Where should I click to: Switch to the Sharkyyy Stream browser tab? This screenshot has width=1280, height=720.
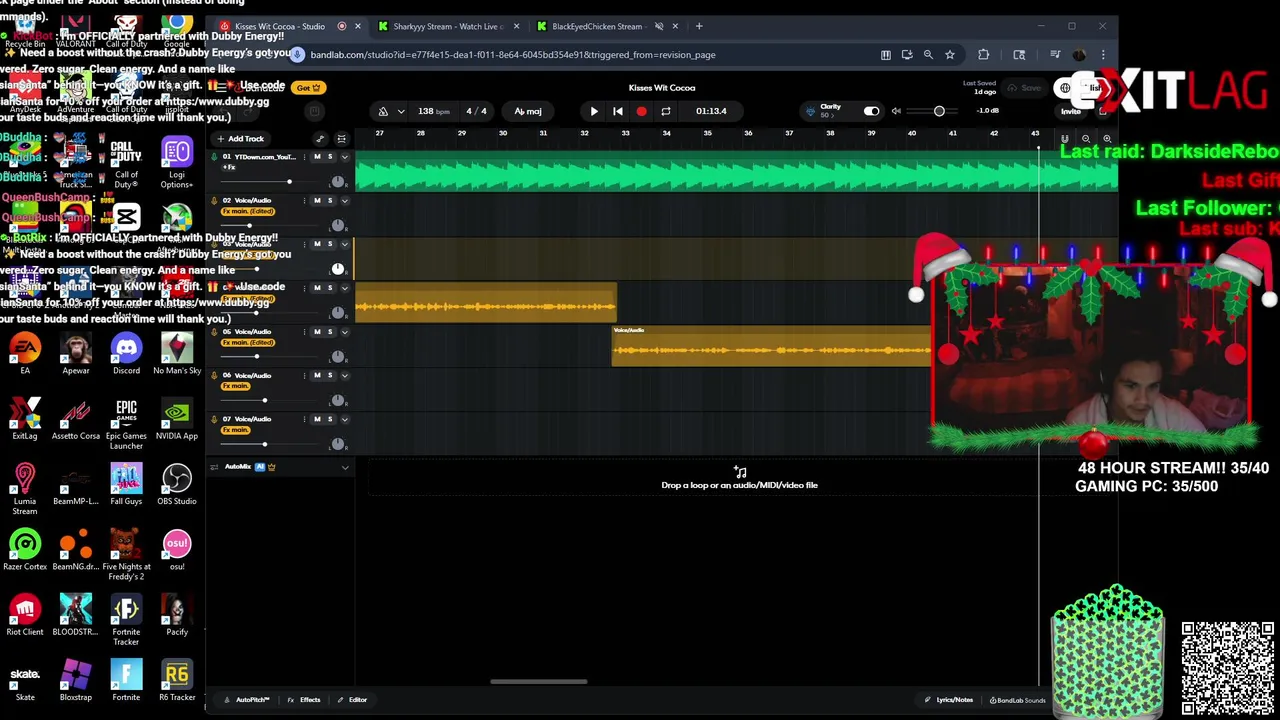pyautogui.click(x=447, y=26)
